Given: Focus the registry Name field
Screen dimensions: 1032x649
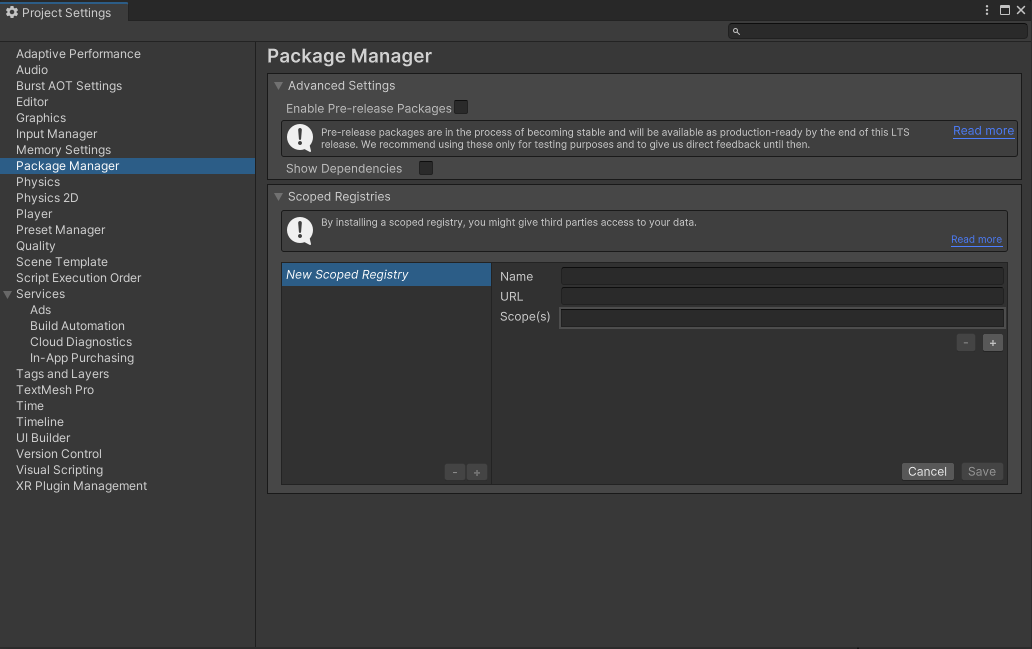Looking at the screenshot, I should (x=783, y=276).
